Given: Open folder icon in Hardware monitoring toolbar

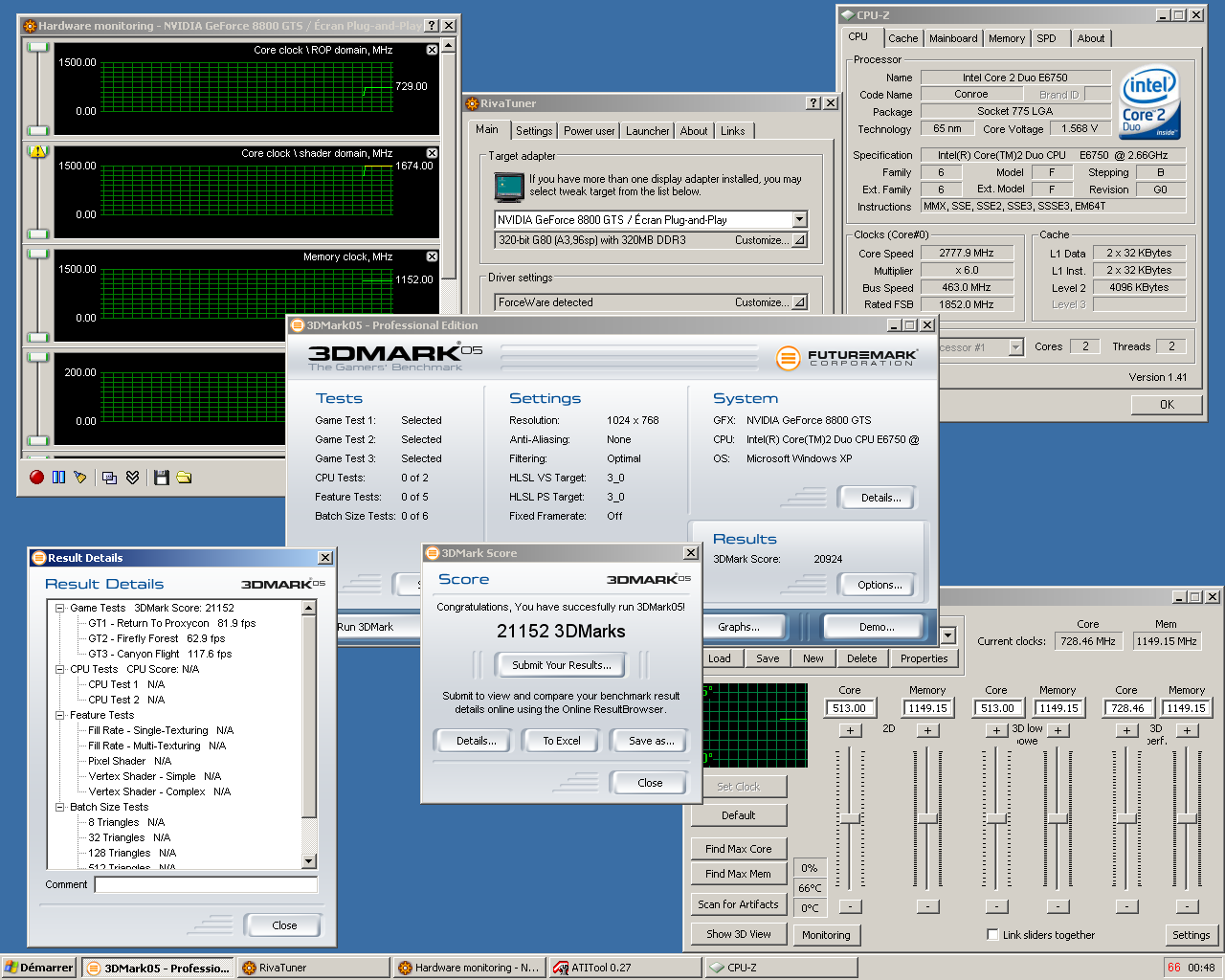Looking at the screenshot, I should click(x=184, y=477).
